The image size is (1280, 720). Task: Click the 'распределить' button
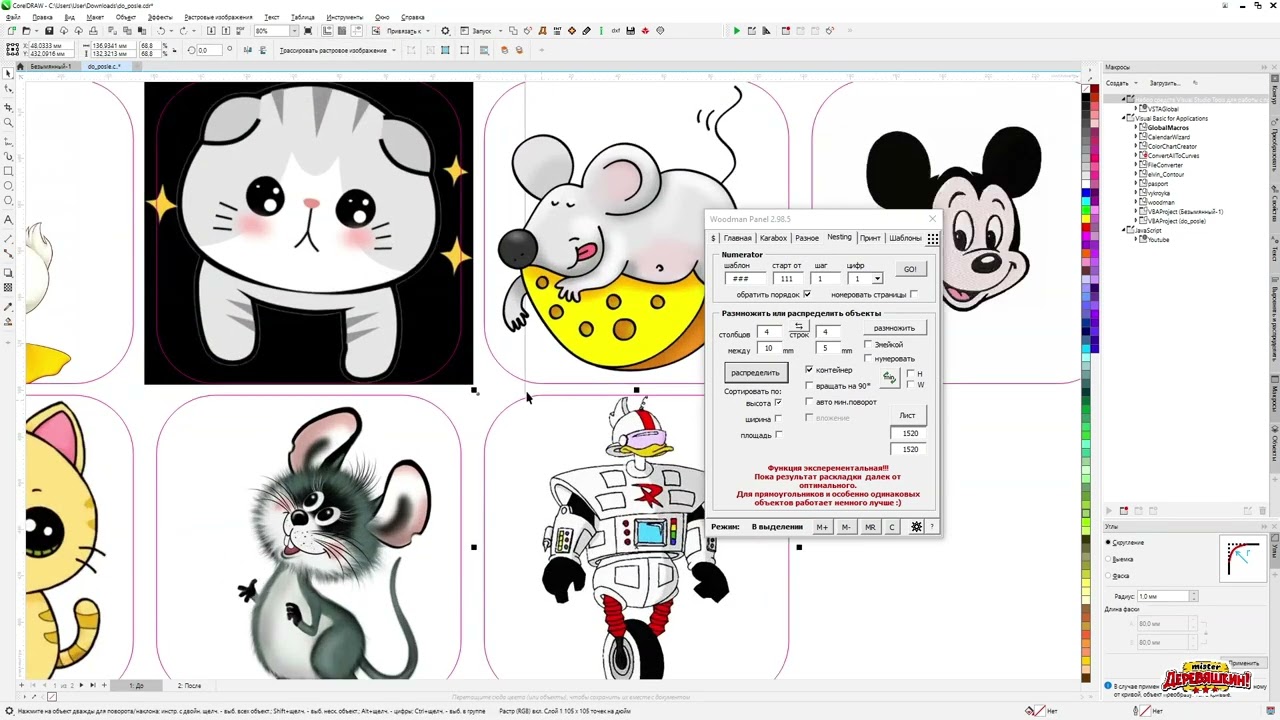pyautogui.click(x=755, y=373)
